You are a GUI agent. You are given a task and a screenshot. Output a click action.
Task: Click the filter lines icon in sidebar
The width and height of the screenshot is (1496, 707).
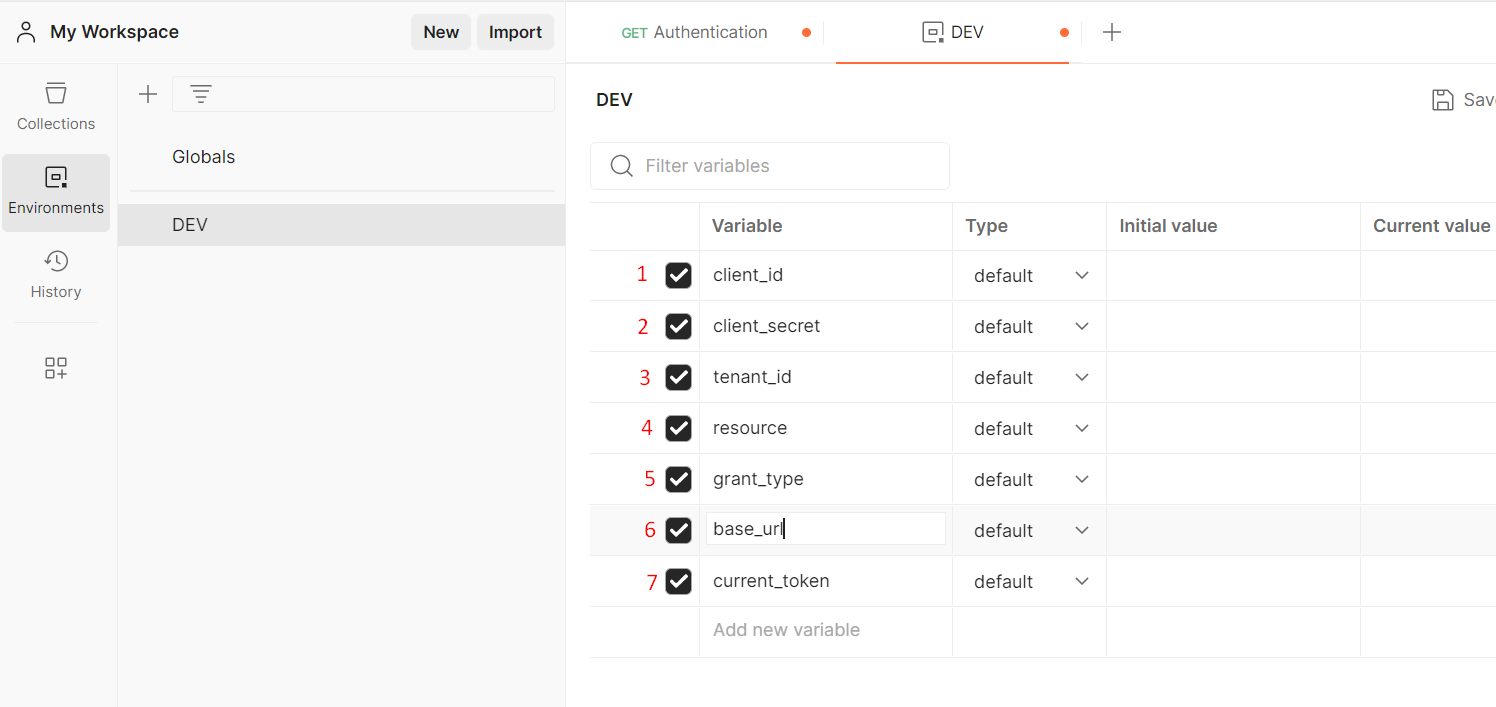click(x=201, y=94)
